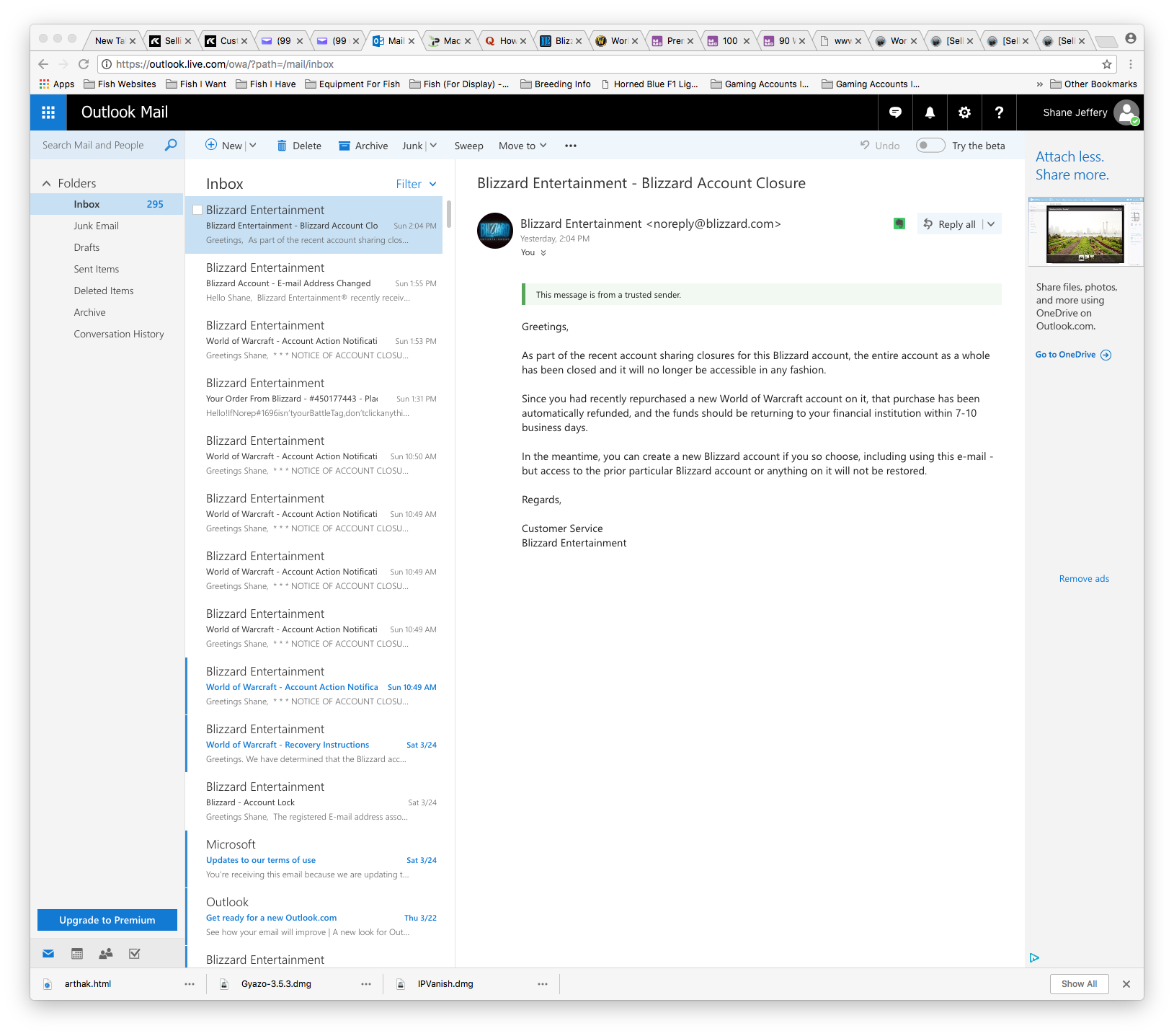Viewport: 1174px width, 1036px height.
Task: Open the Drafts folder
Action: tap(86, 247)
